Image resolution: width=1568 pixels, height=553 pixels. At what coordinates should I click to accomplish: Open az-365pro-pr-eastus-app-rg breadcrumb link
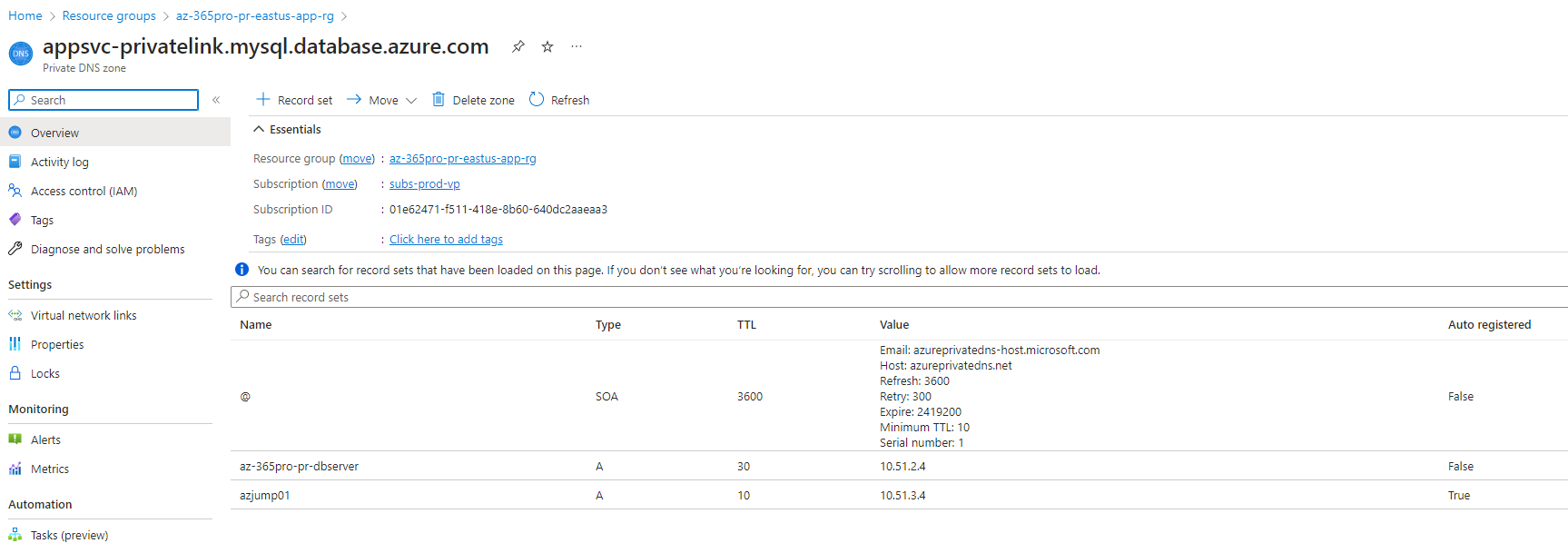[255, 15]
